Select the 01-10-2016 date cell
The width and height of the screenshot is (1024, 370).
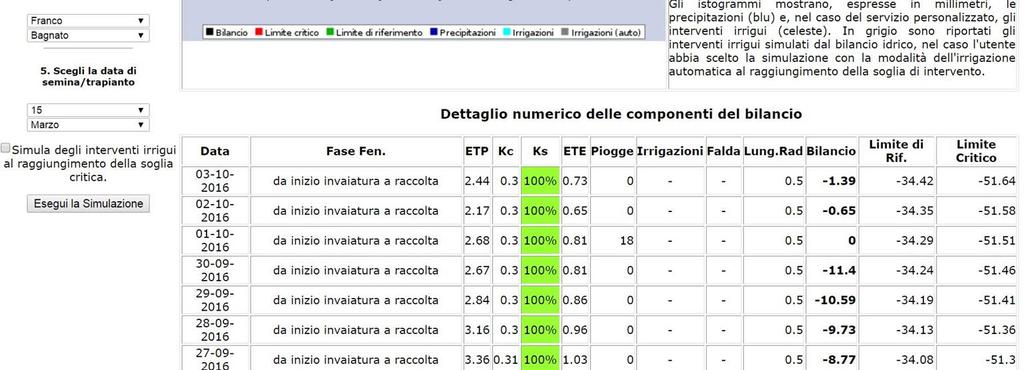pyautogui.click(x=215, y=240)
